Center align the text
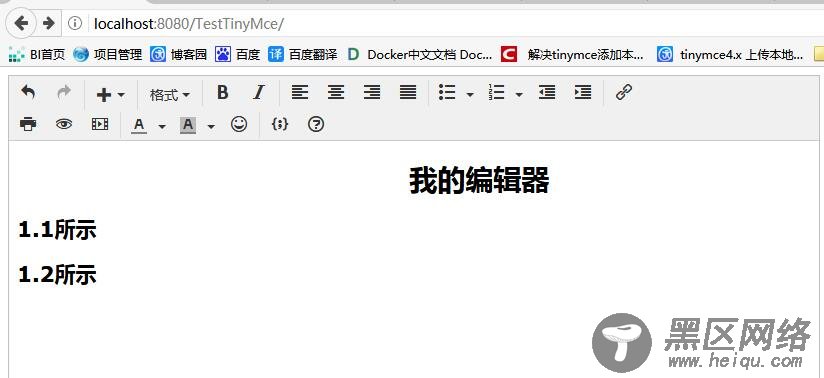The width and height of the screenshot is (824, 378). (x=336, y=93)
